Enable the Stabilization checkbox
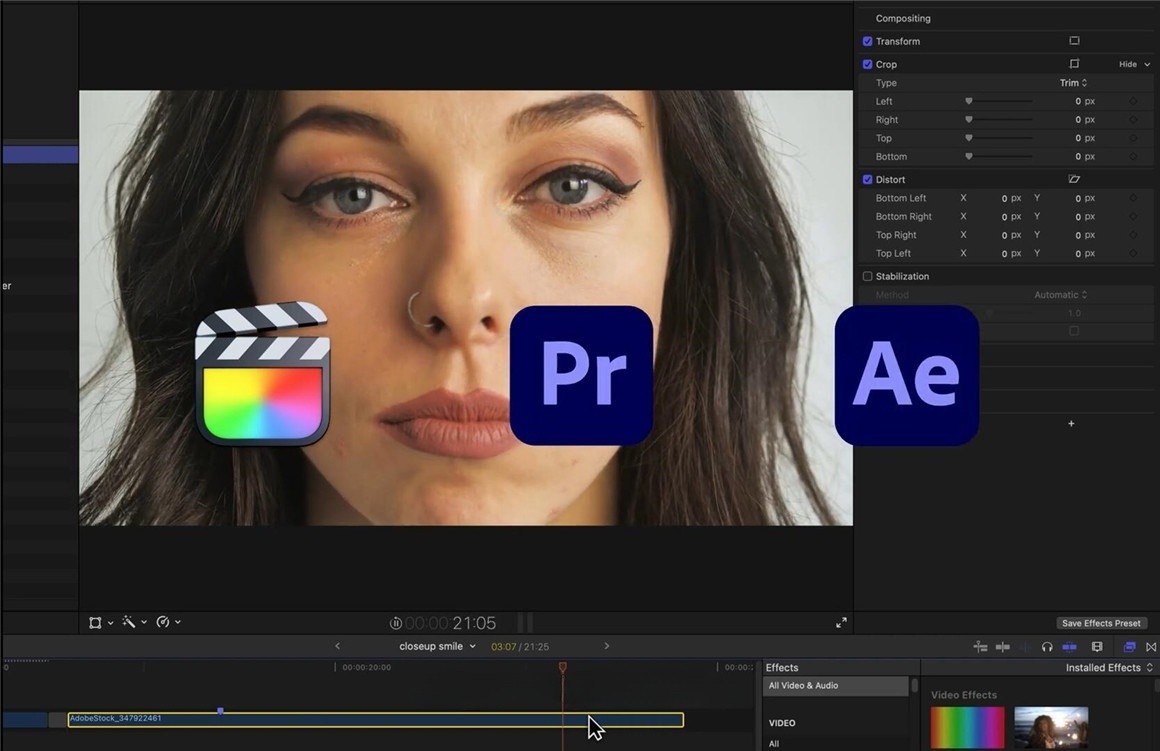 click(867, 276)
